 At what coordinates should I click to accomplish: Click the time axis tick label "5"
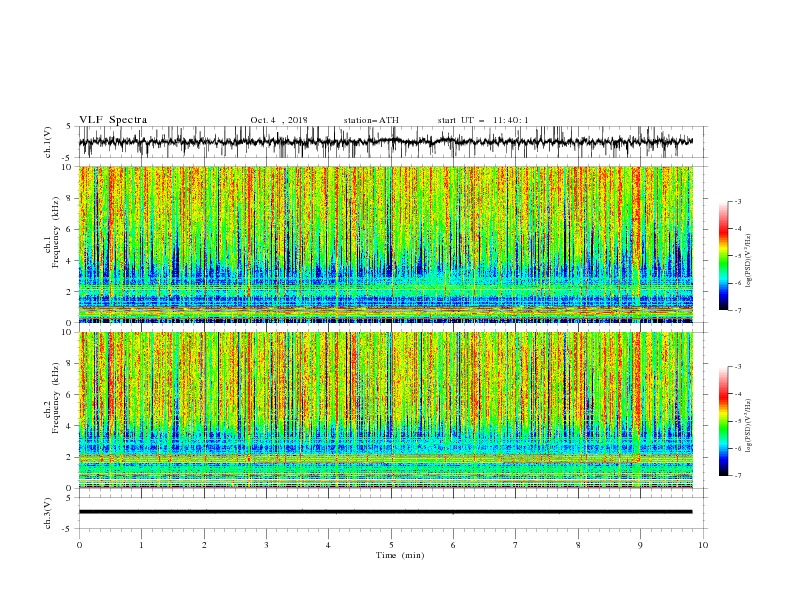(x=391, y=545)
